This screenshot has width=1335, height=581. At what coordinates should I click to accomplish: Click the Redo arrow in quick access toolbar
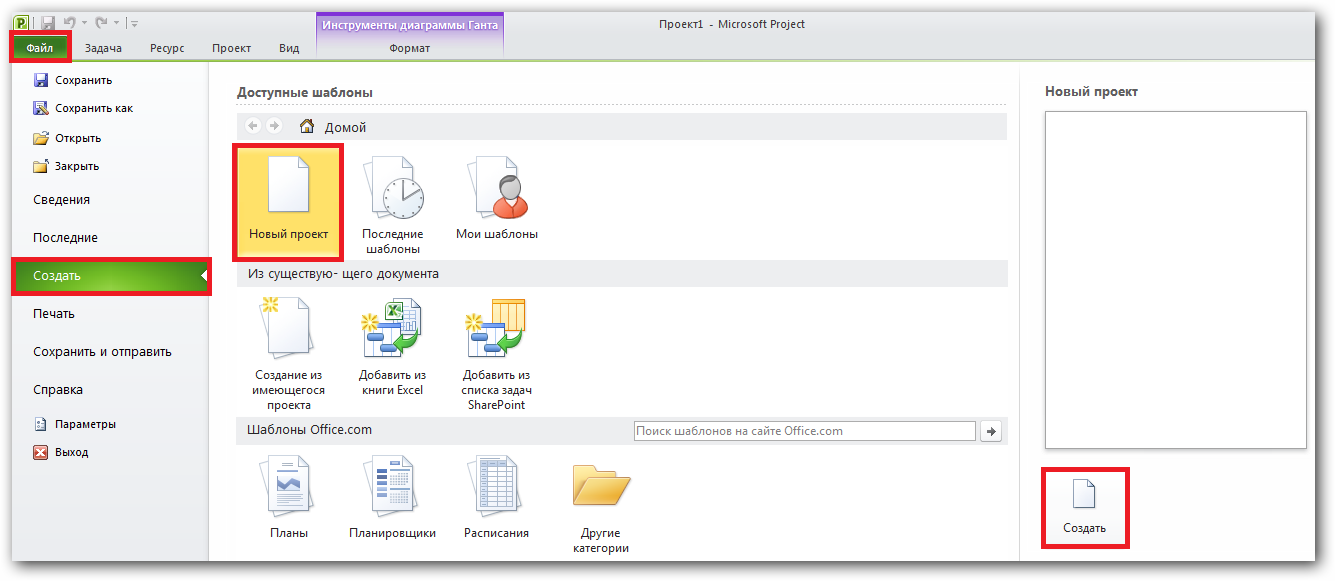click(101, 22)
